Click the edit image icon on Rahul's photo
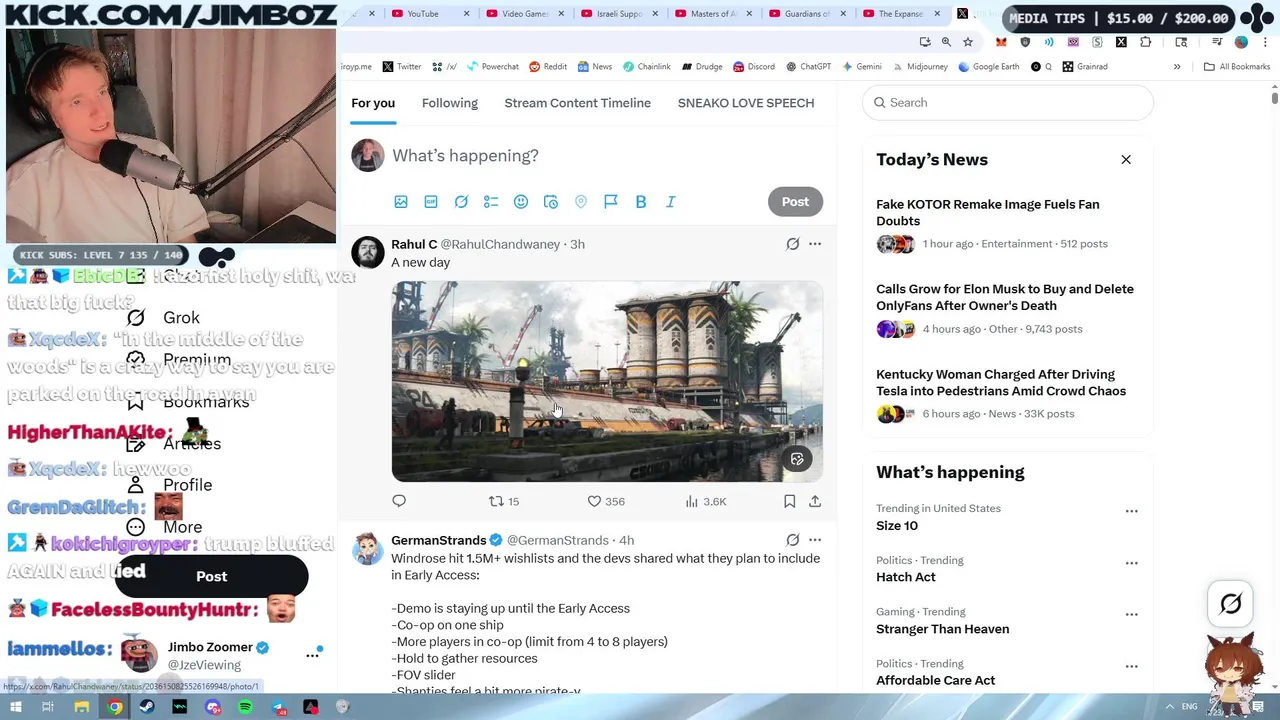The image size is (1280, 720). [797, 459]
